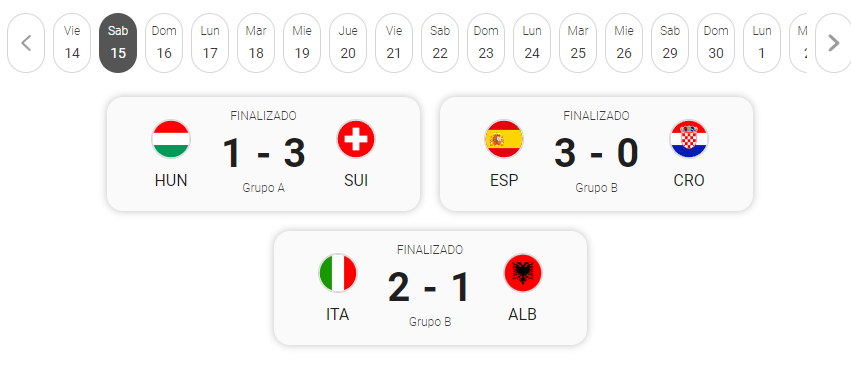Image resolution: width=851 pixels, height=390 pixels.
Task: Click the Albania flag icon
Action: [523, 273]
